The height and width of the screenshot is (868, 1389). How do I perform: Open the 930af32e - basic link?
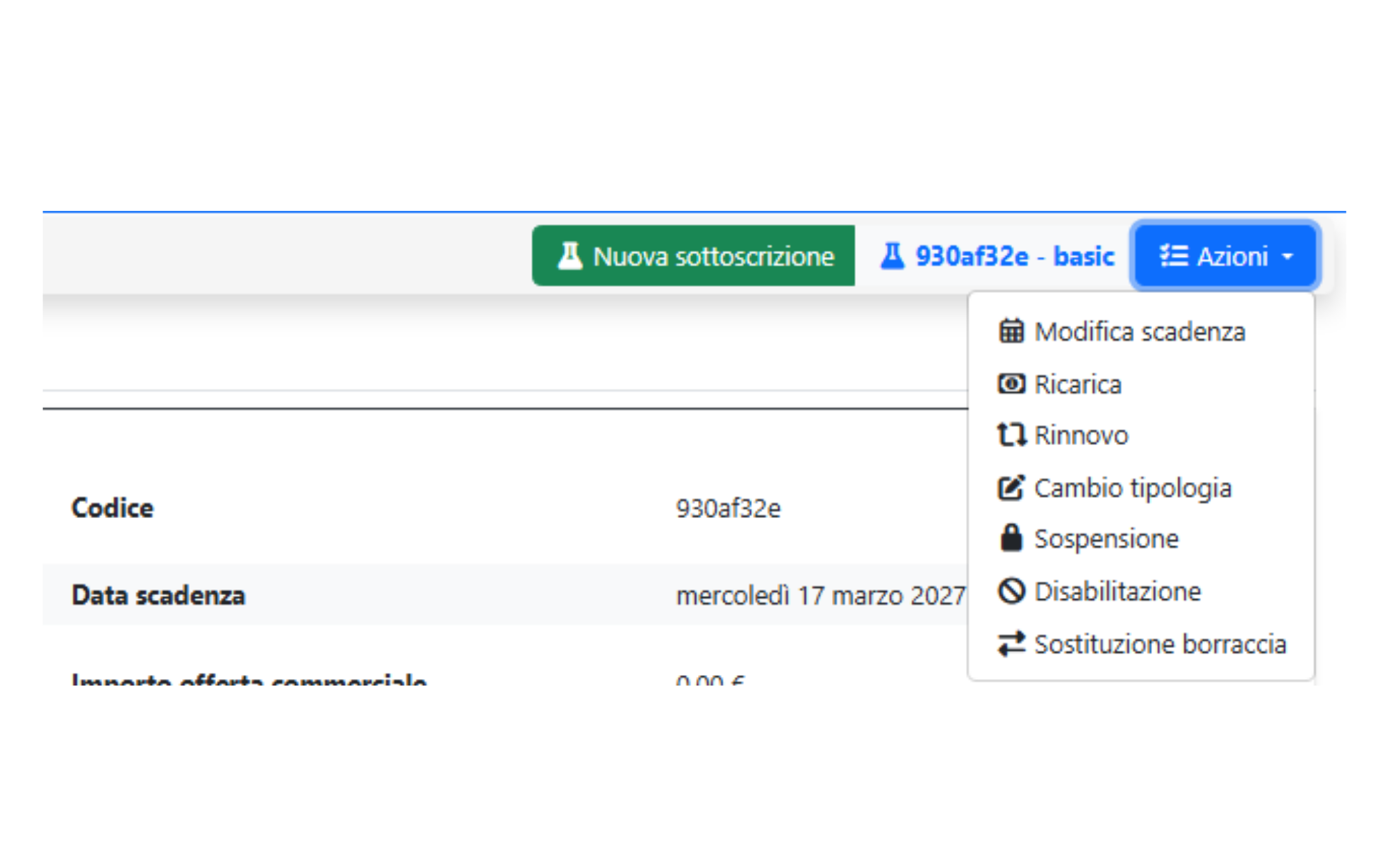click(x=1014, y=256)
